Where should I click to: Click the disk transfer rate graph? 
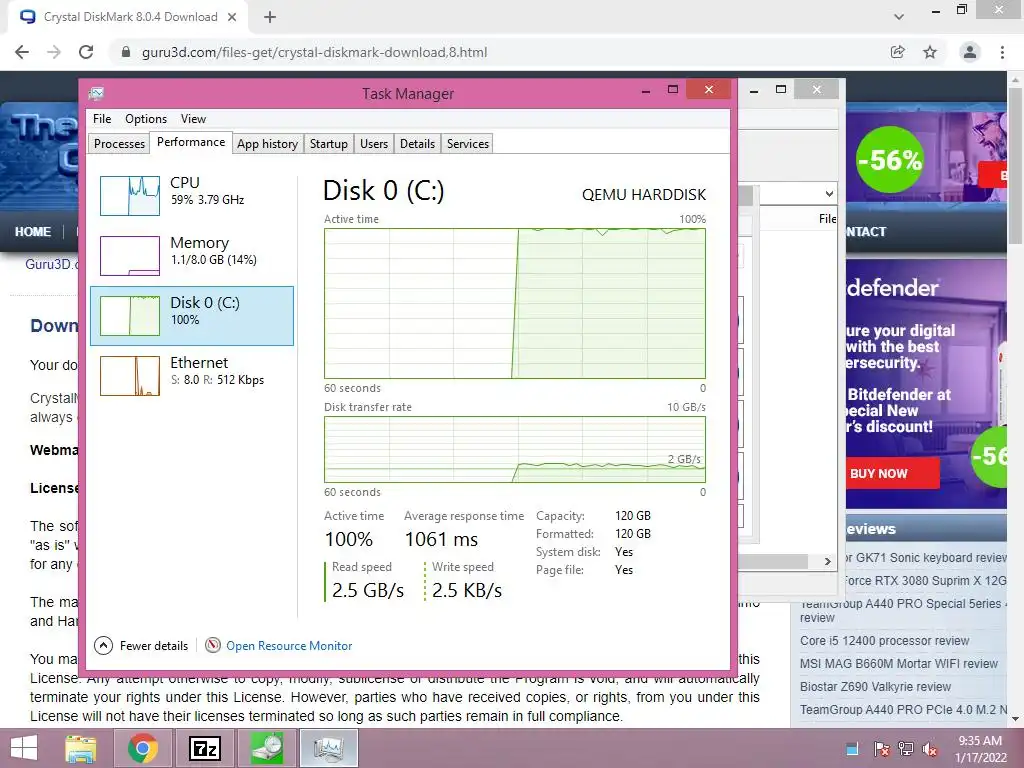tap(515, 449)
